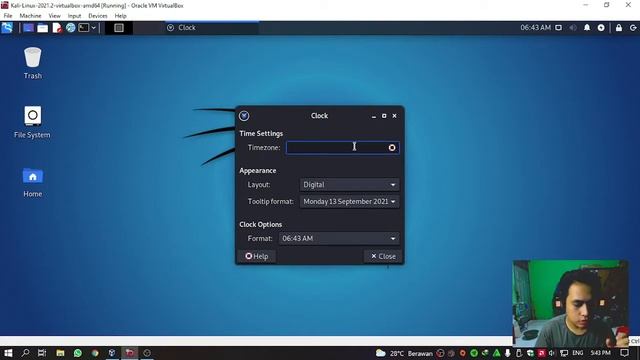This screenshot has height=360, width=640.
Task: Open the VirtualBox View menu
Action: coord(54,16)
